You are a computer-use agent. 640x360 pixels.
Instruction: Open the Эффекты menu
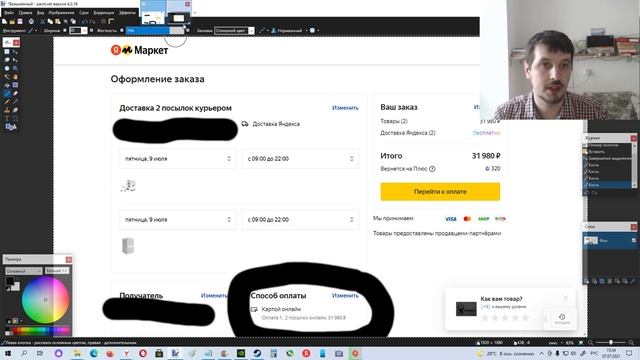(127, 13)
